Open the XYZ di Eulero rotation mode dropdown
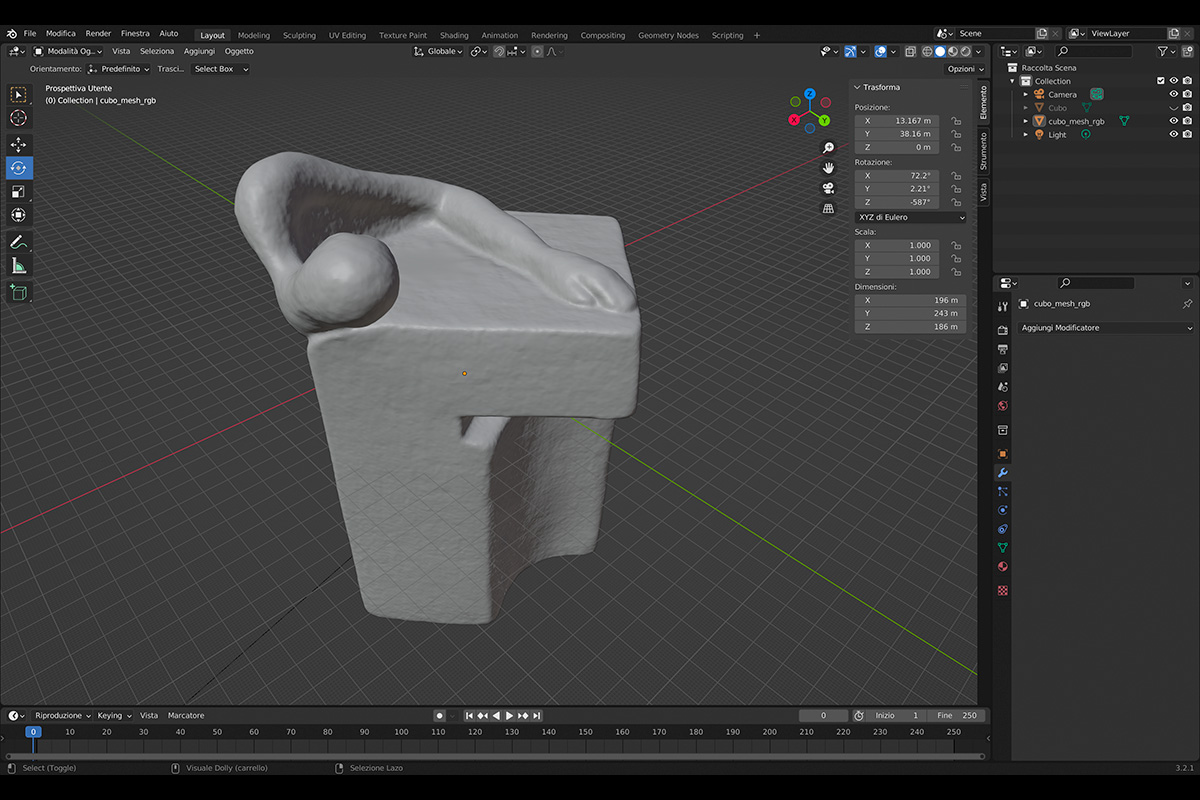Viewport: 1200px width, 800px height. click(910, 217)
